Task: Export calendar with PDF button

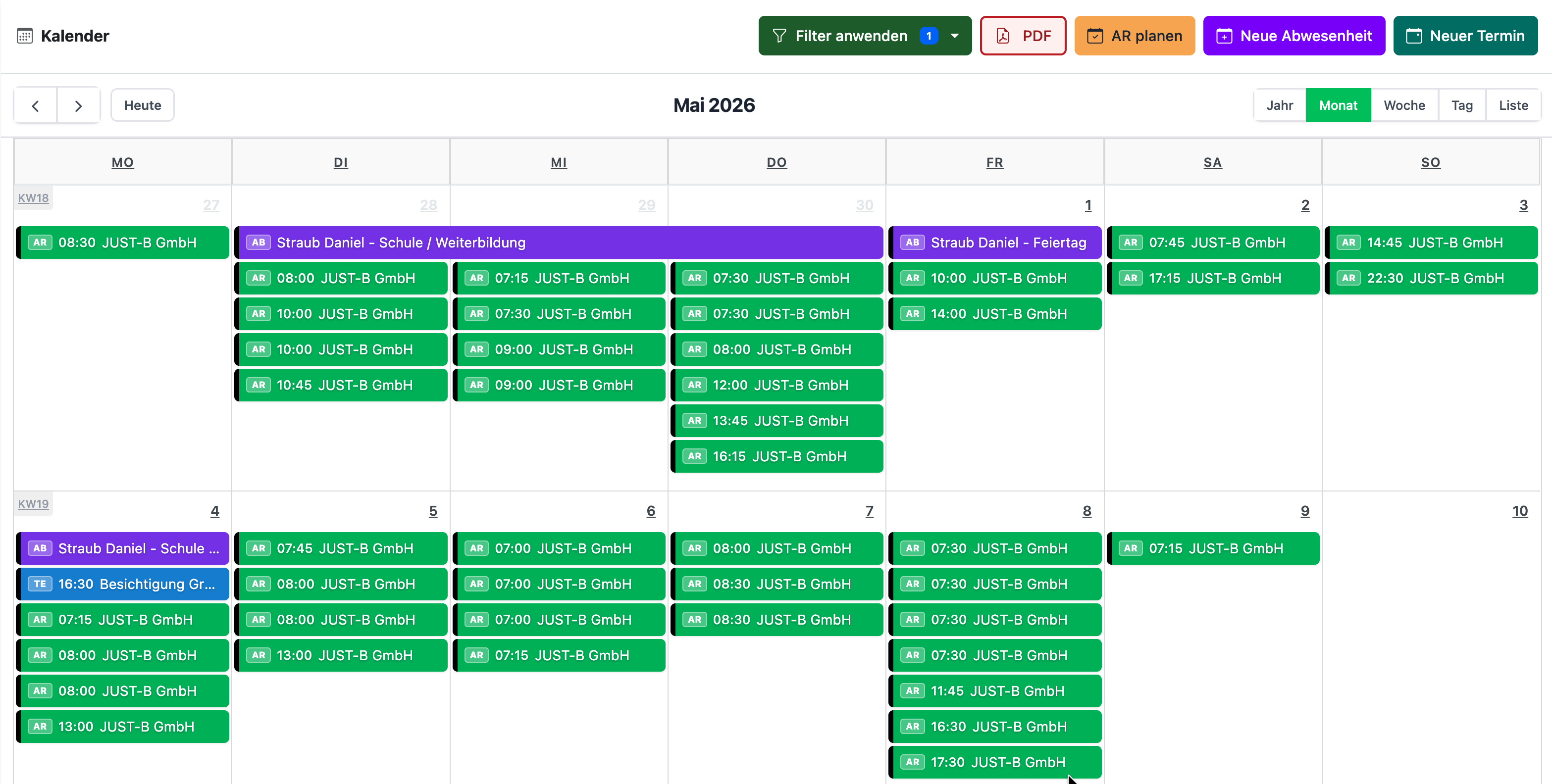Action: pos(1023,36)
